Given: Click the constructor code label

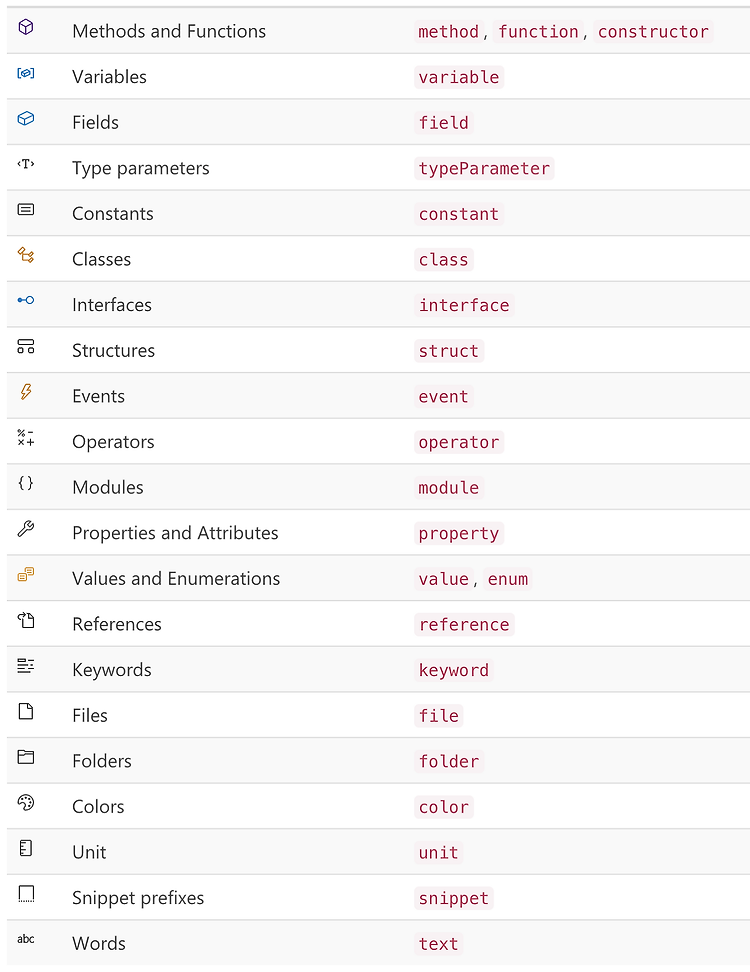Looking at the screenshot, I should [x=653, y=32].
